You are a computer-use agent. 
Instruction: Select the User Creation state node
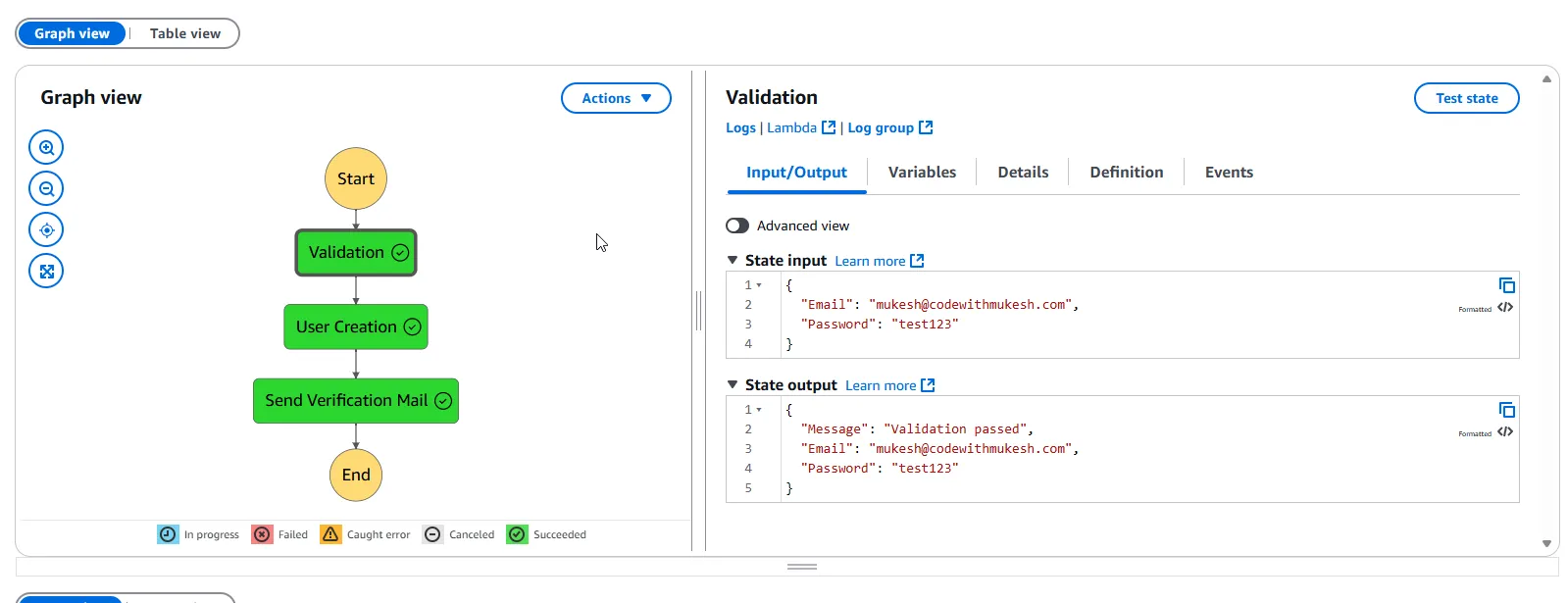tap(356, 327)
